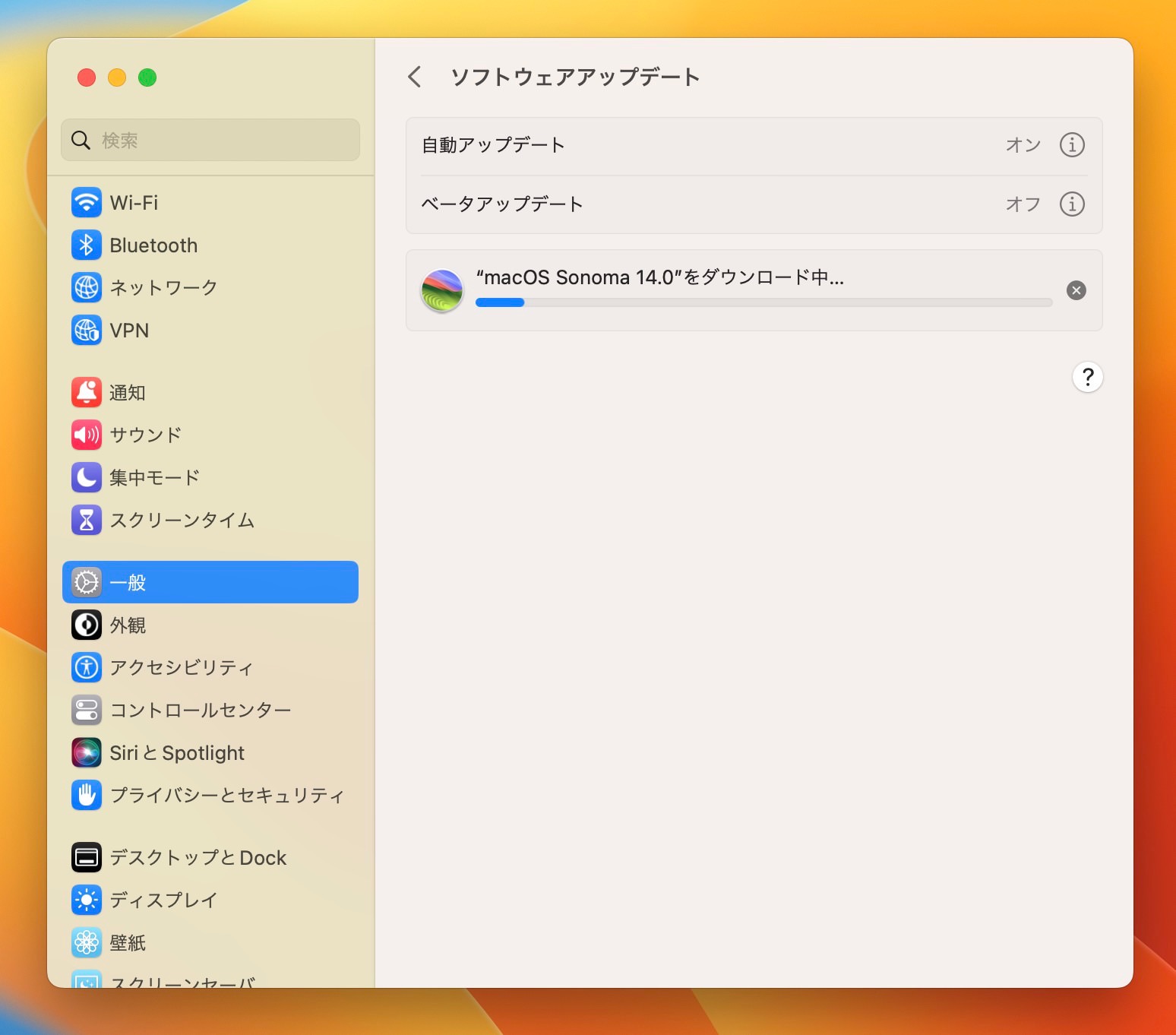Click the macOS Sonoma download progress bar
This screenshot has width=1176, height=1035.
[x=763, y=302]
